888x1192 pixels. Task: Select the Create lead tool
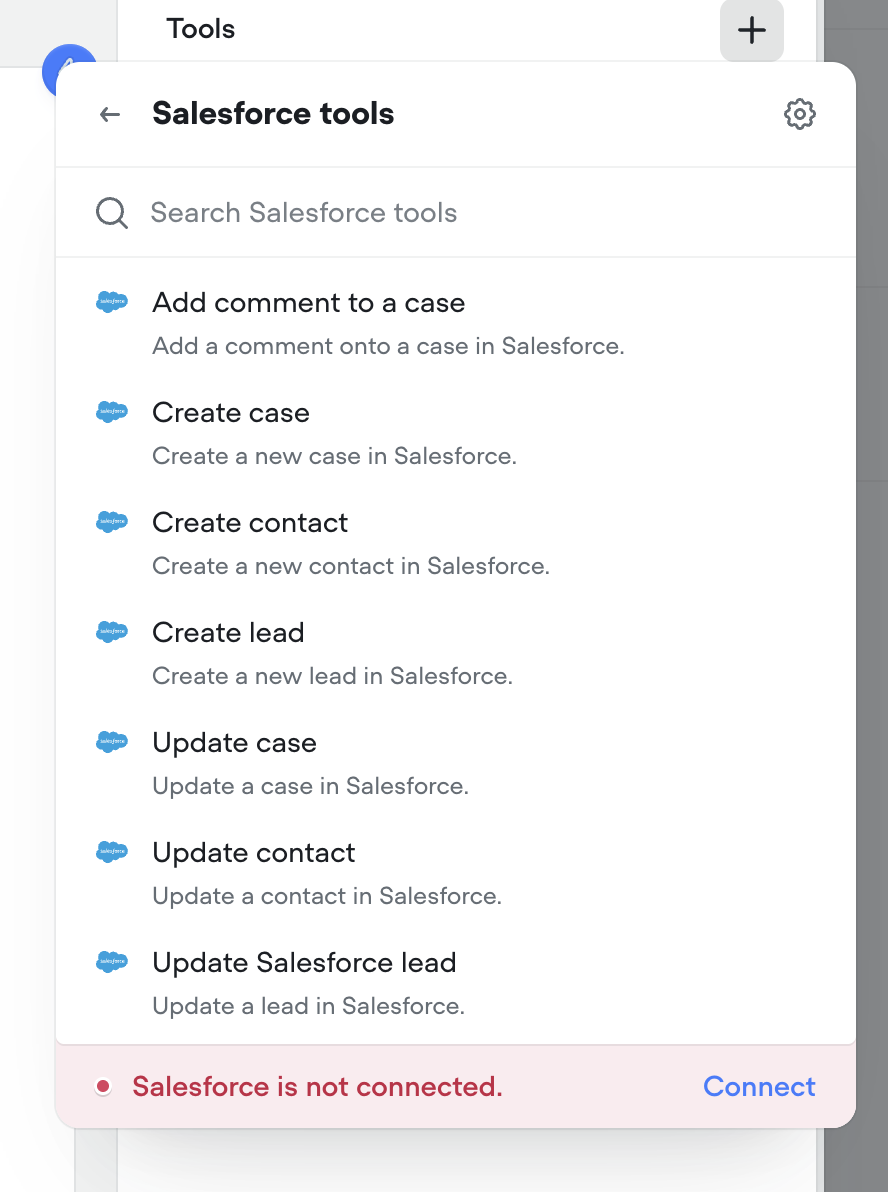(228, 632)
